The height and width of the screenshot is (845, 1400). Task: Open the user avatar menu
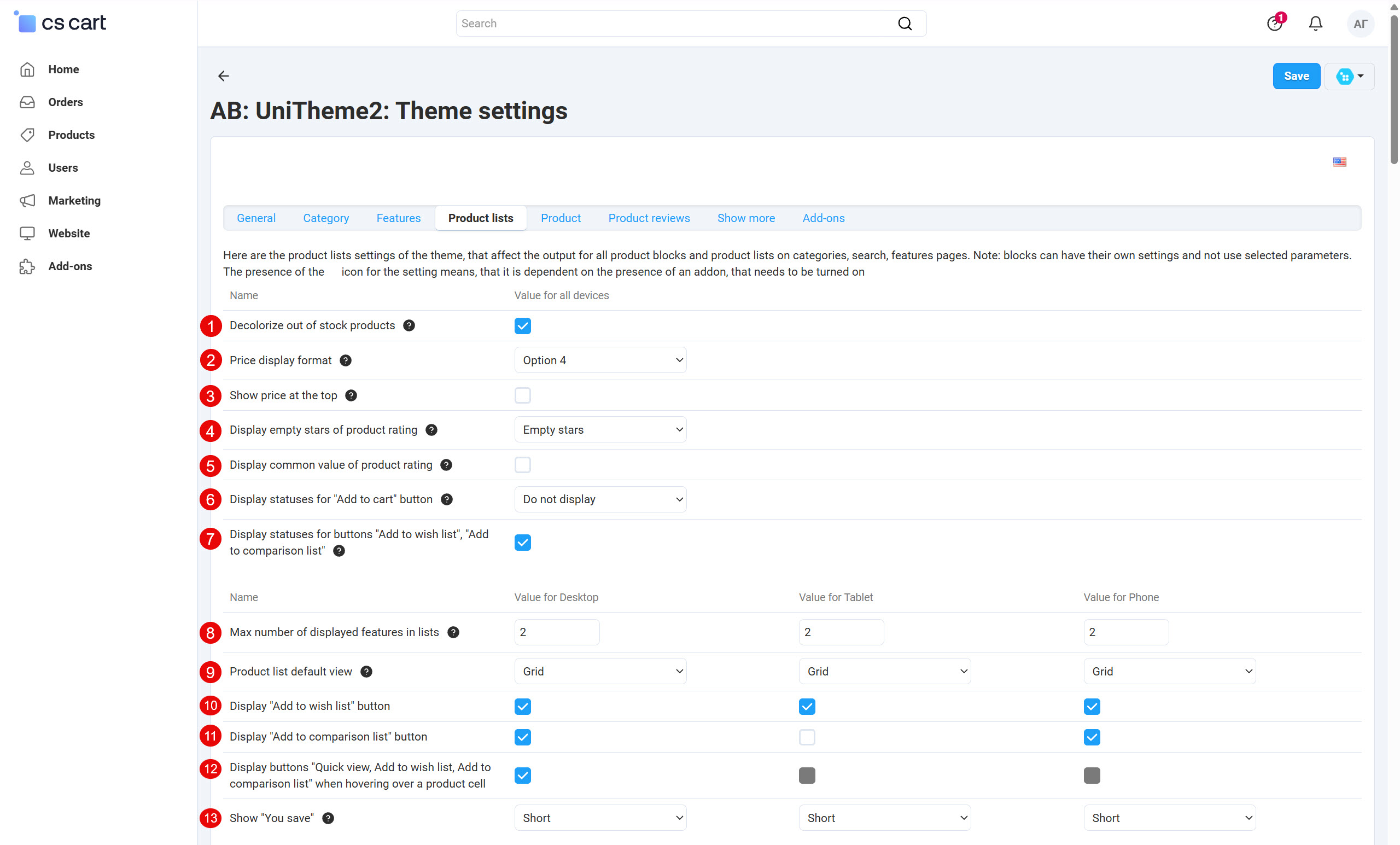coord(1360,24)
